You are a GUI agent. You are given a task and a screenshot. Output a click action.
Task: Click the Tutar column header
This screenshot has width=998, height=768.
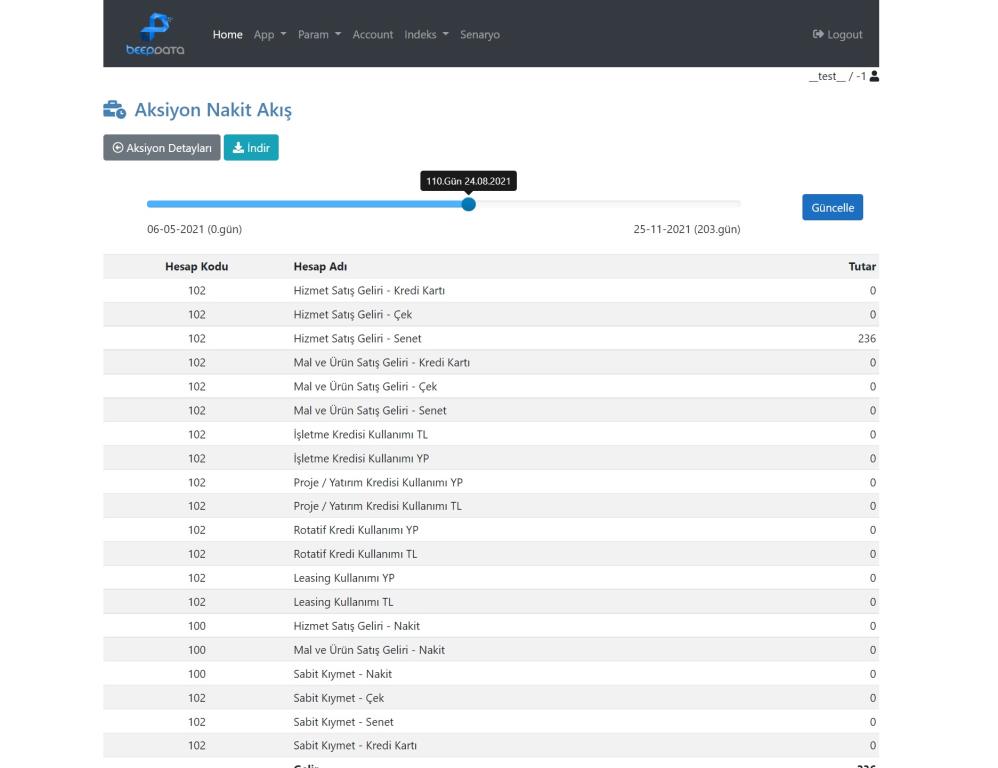(x=862, y=267)
